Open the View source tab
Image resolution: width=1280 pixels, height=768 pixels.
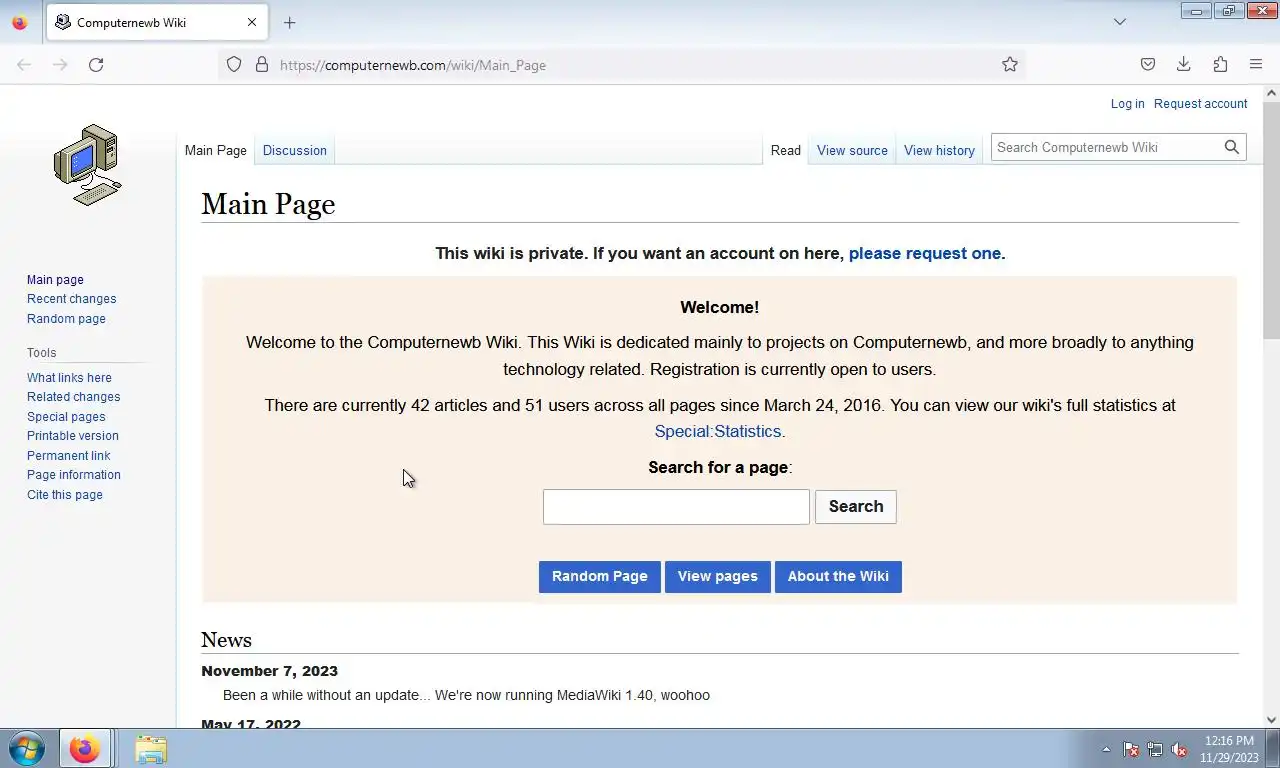point(852,150)
